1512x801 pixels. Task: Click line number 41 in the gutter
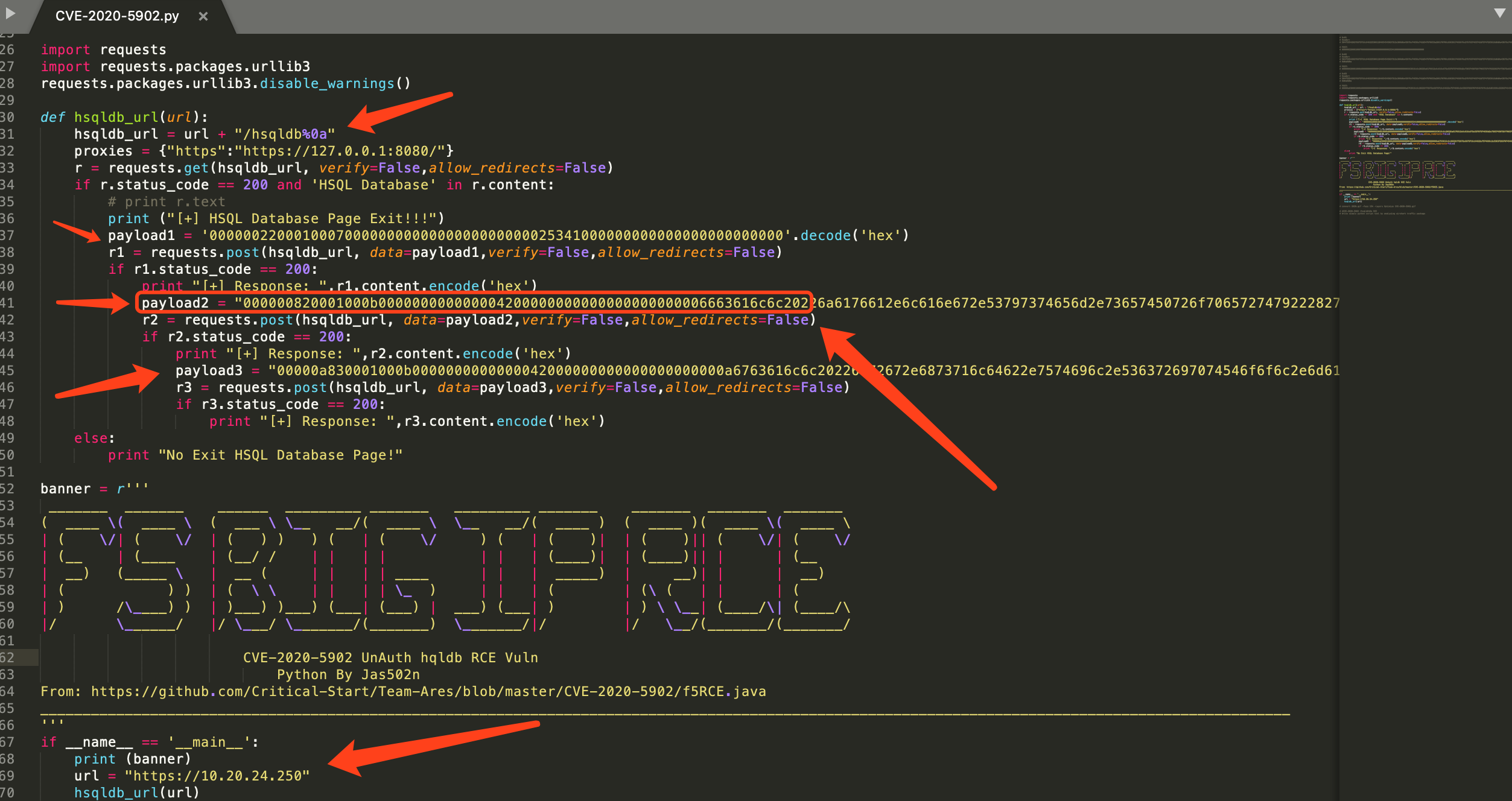(x=7, y=303)
